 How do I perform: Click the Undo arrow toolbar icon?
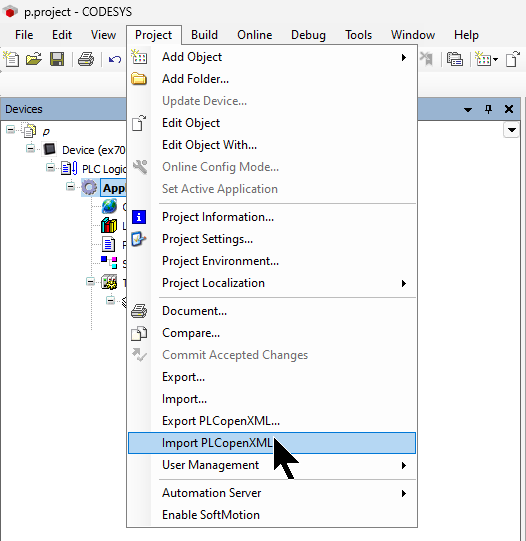pos(115,59)
